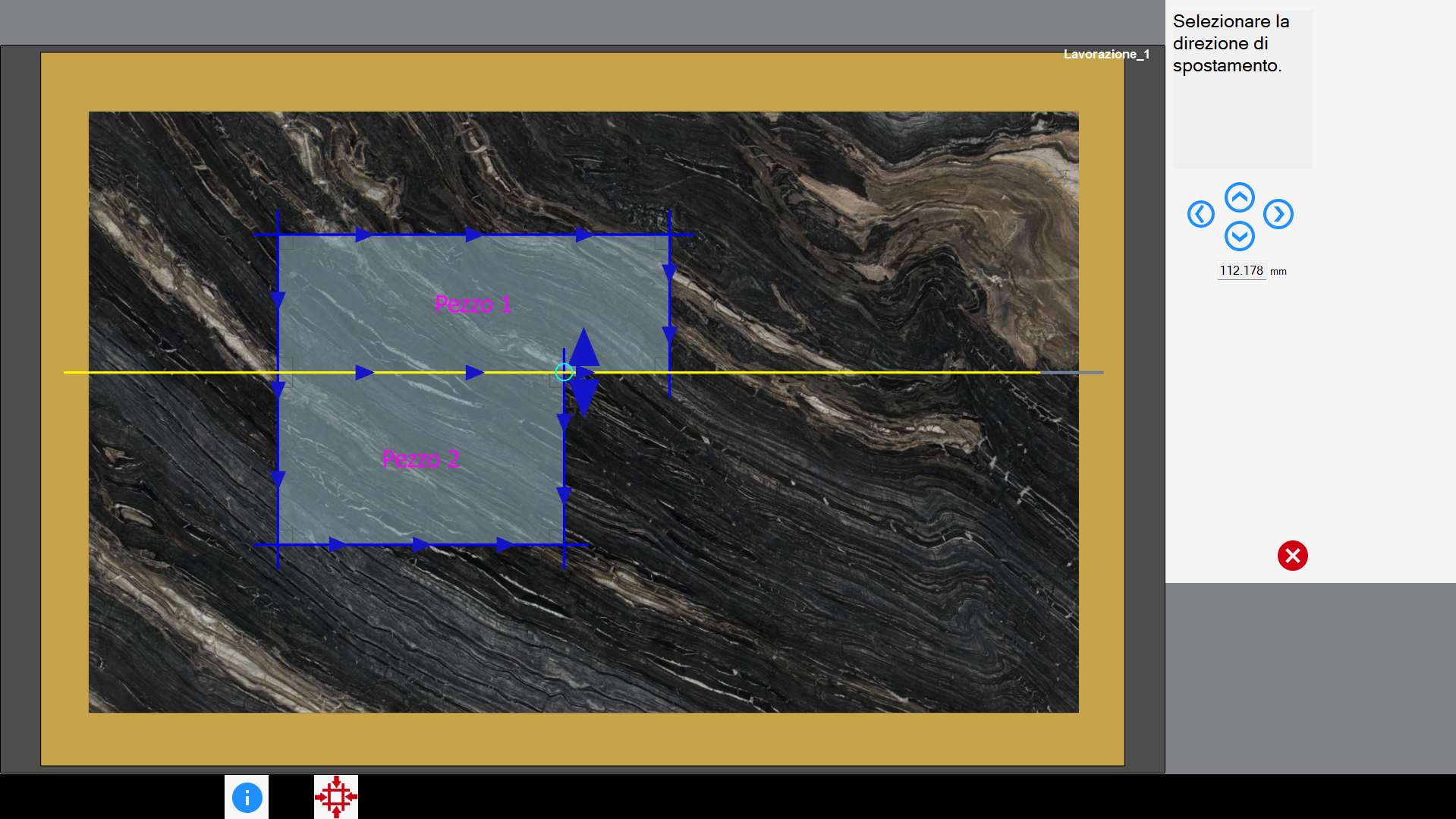Viewport: 1456px width, 819px height.
Task: Click the move down arrow button
Action: click(1239, 236)
